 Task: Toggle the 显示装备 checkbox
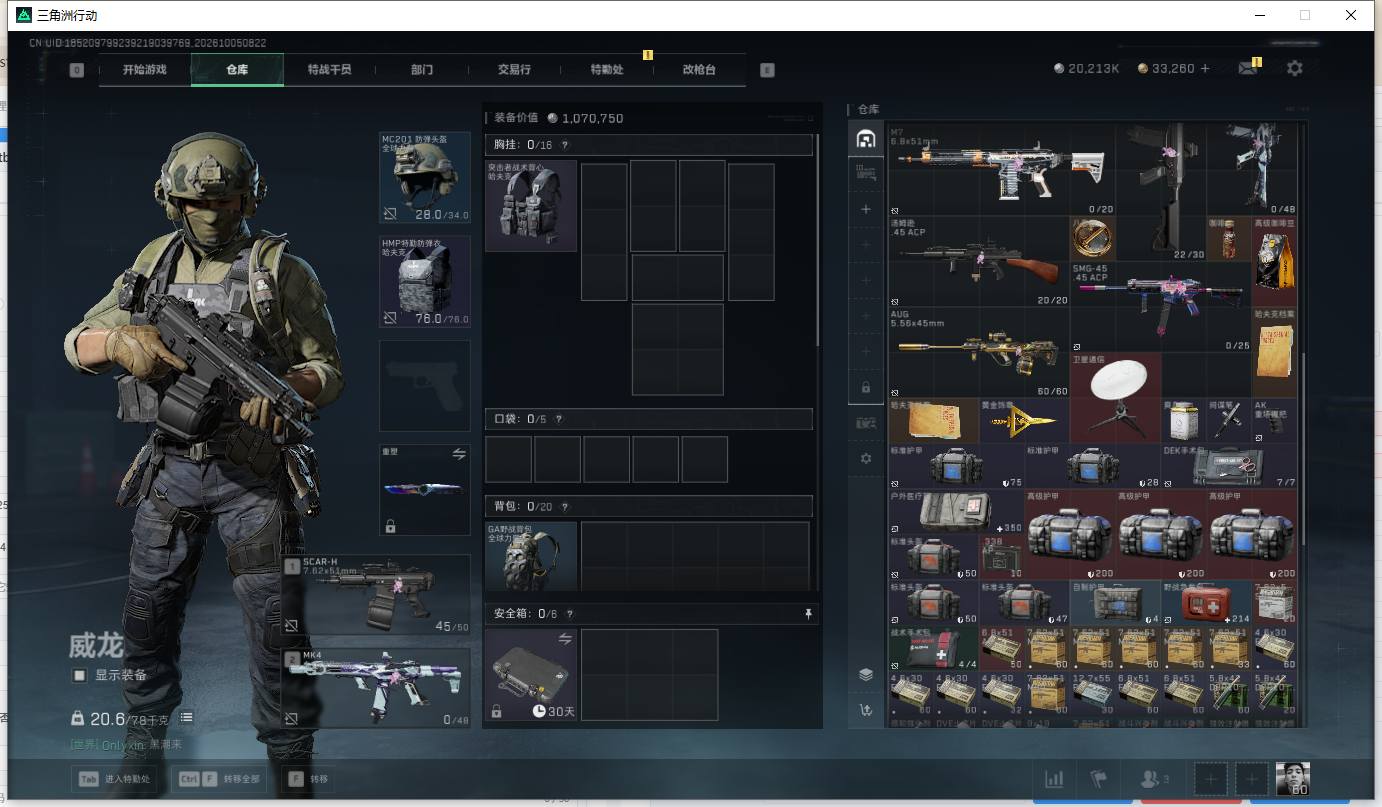click(x=80, y=675)
